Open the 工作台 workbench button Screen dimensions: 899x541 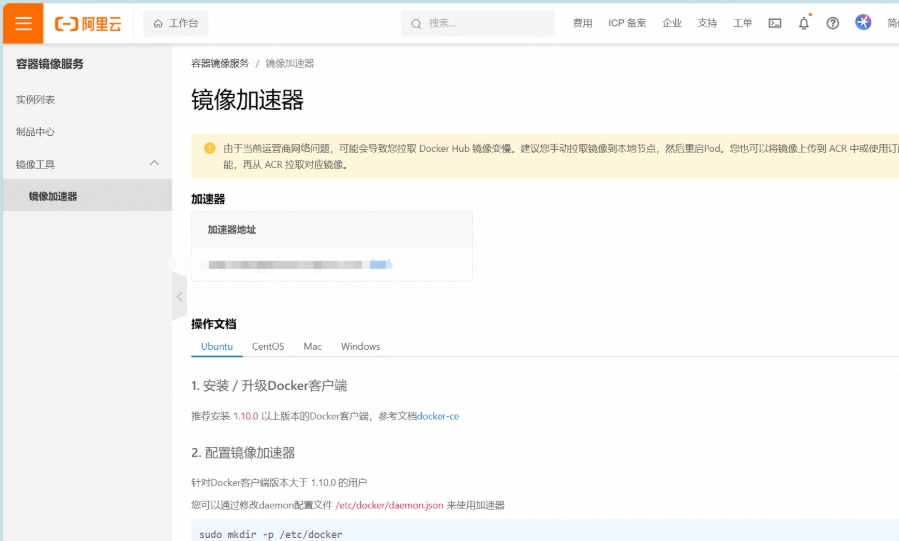coord(175,23)
